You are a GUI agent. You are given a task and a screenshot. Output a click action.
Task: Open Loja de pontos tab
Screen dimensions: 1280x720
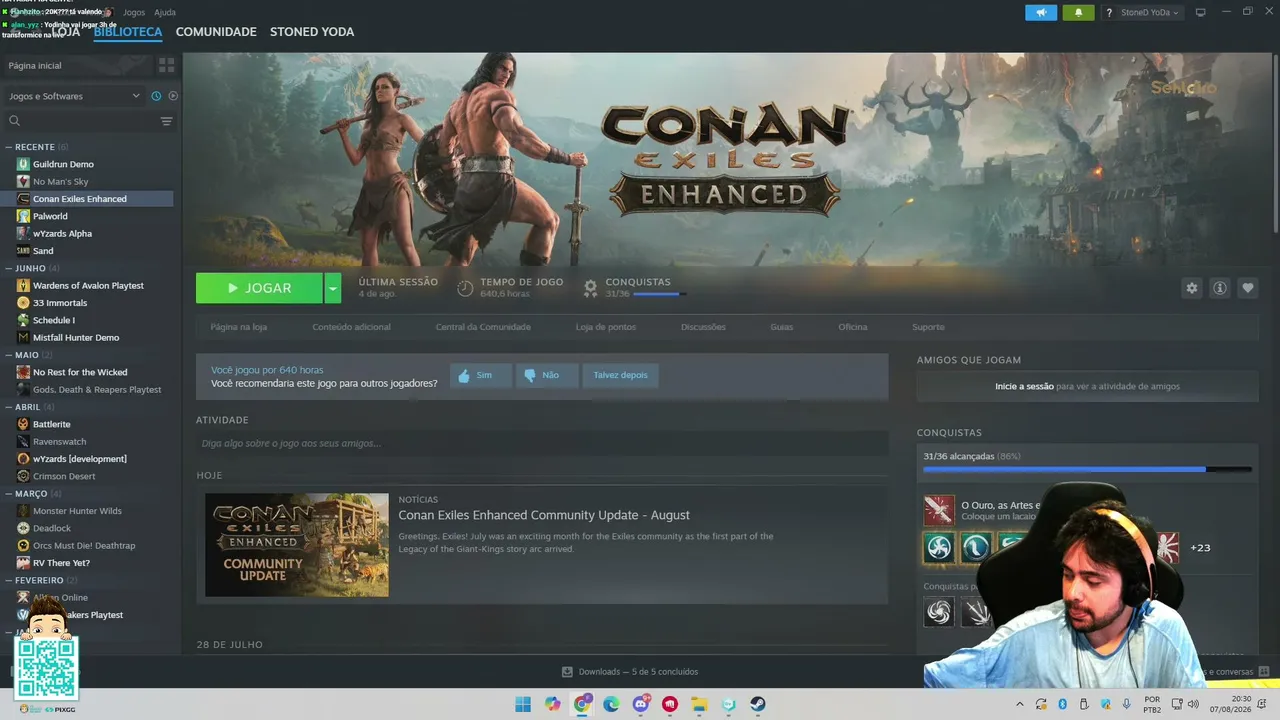coord(606,327)
